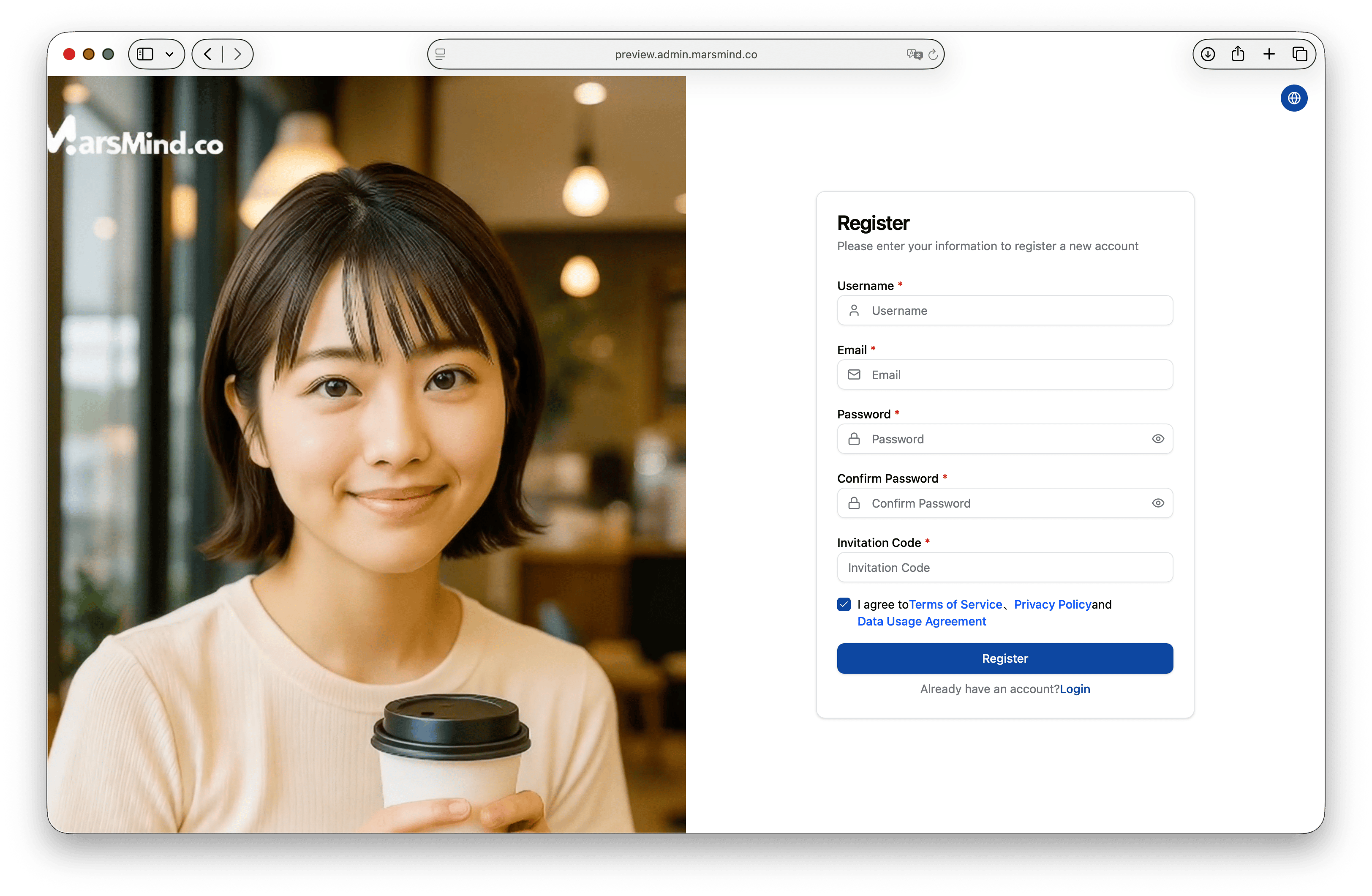This screenshot has width=1372, height=896.
Task: Show the tab overview
Action: coord(1299,54)
